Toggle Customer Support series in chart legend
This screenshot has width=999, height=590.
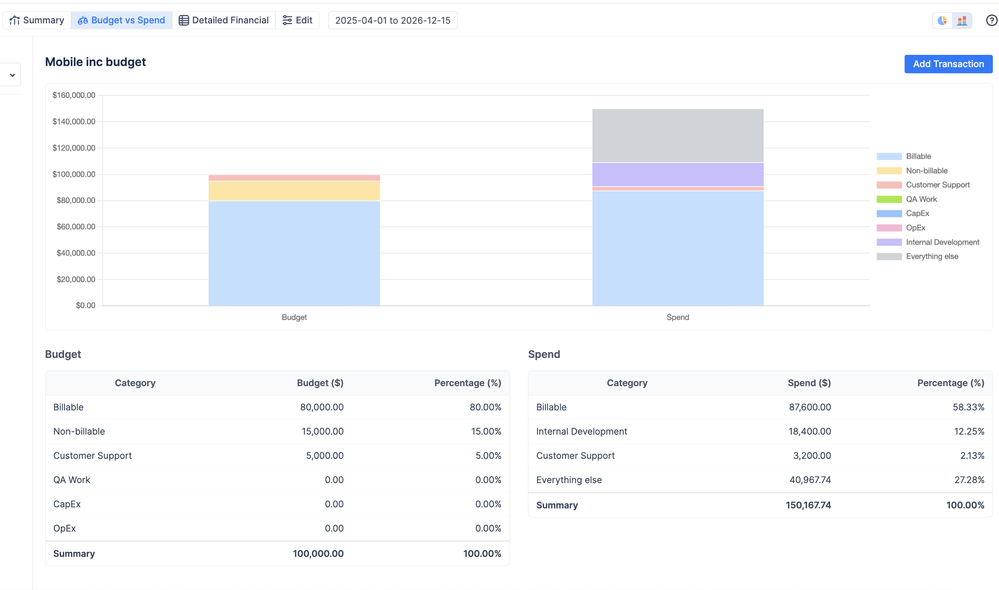tap(923, 185)
